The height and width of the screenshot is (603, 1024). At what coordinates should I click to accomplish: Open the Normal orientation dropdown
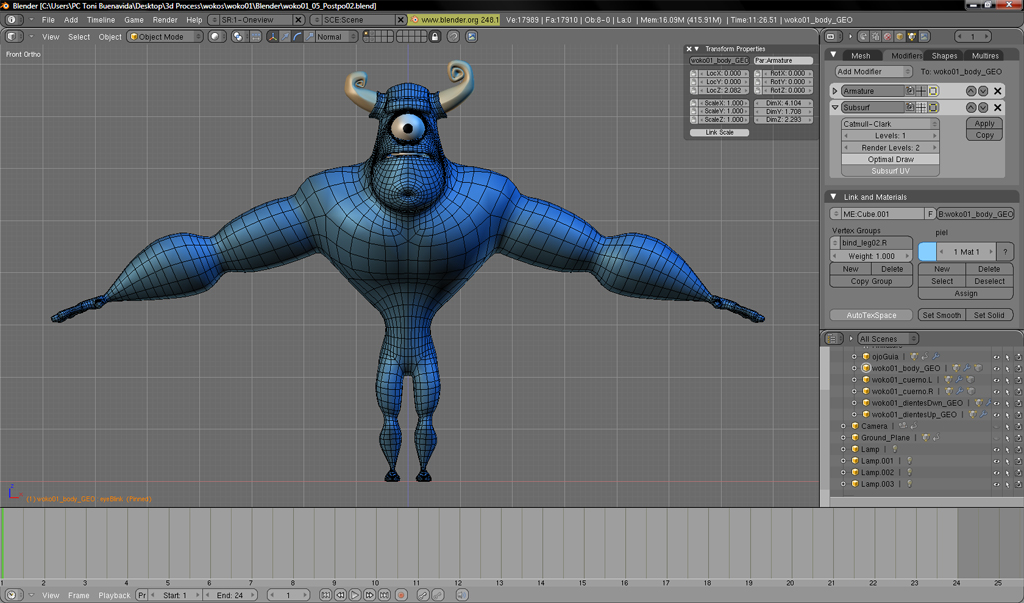[336, 37]
